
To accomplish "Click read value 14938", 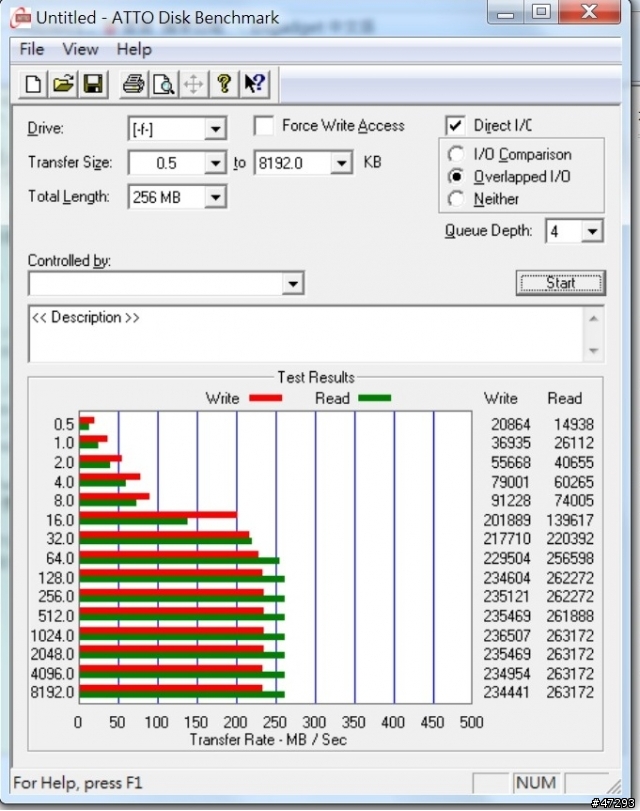I will point(573,425).
